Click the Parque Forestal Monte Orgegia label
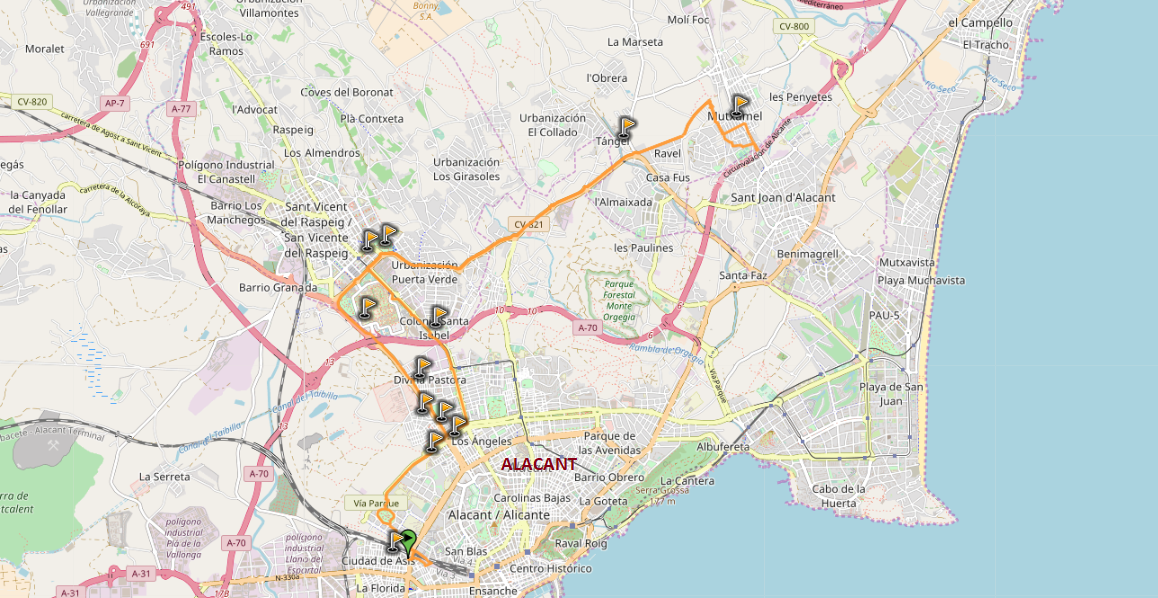 pyautogui.click(x=619, y=300)
